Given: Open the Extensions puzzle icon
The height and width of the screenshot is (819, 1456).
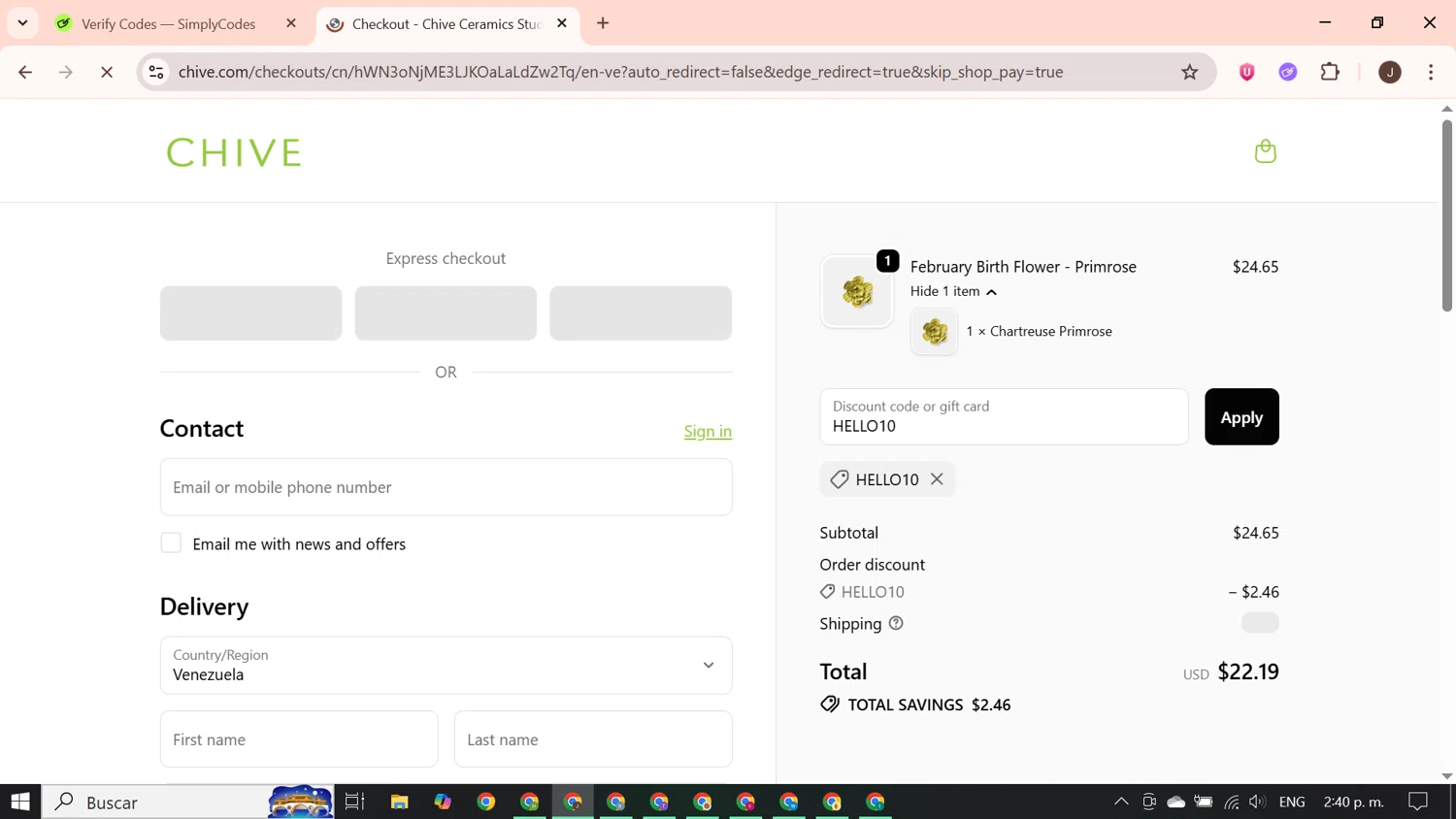Looking at the screenshot, I should coord(1330,72).
